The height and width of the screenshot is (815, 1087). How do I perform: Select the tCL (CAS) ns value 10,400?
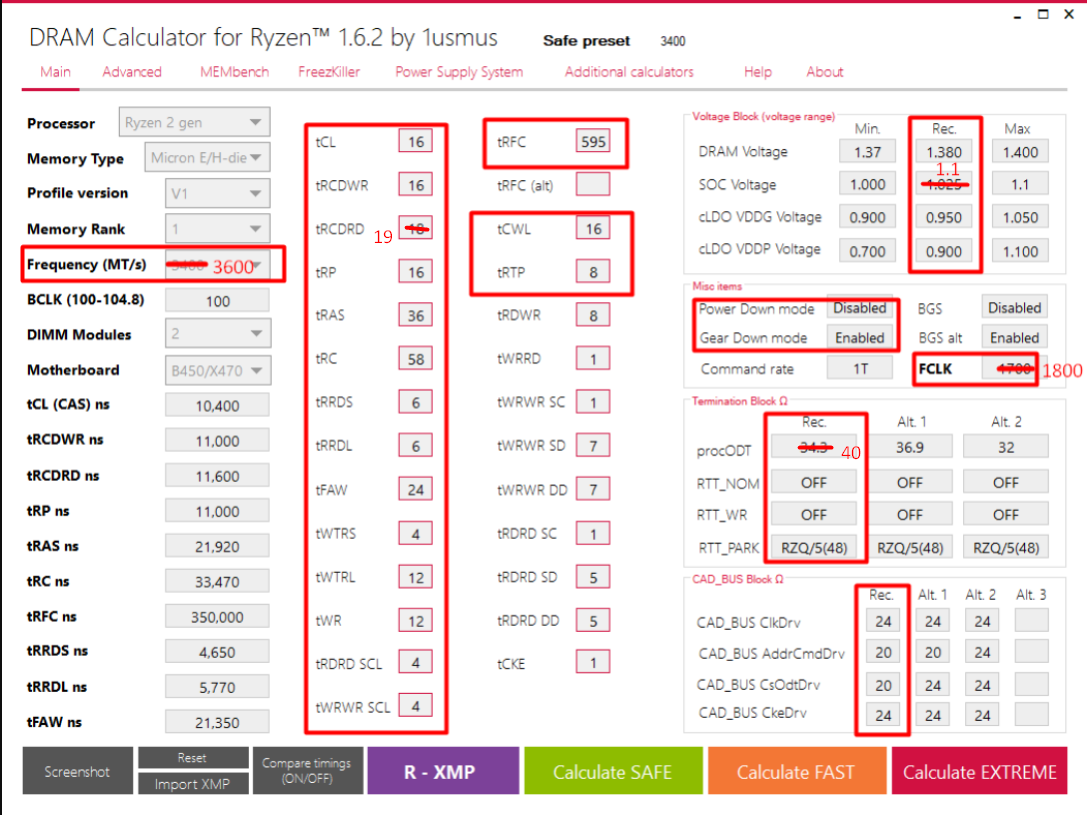(x=217, y=405)
